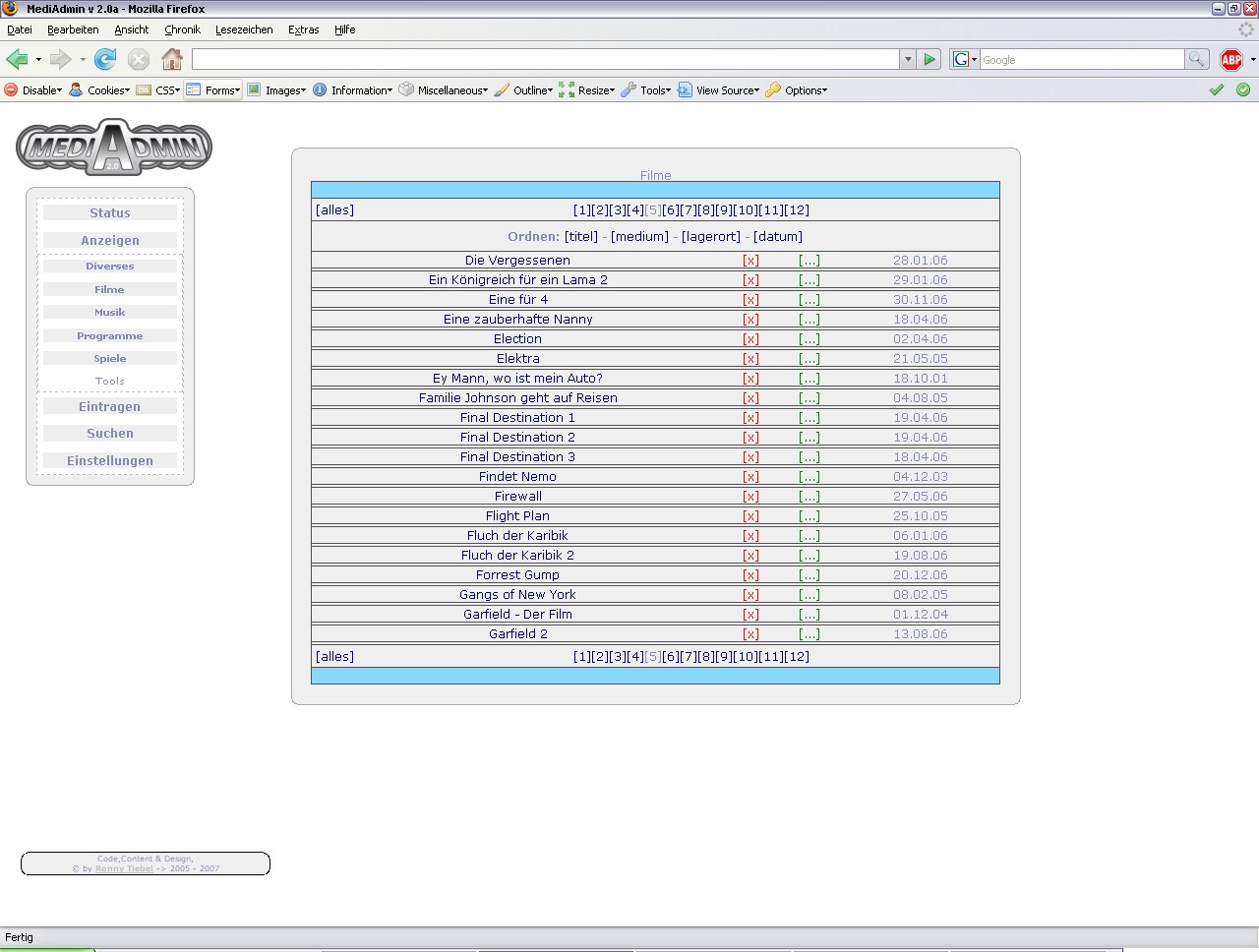This screenshot has height=952, width=1259.
Task: Delete Findet Nemo via red [x]
Action: click(x=750, y=477)
